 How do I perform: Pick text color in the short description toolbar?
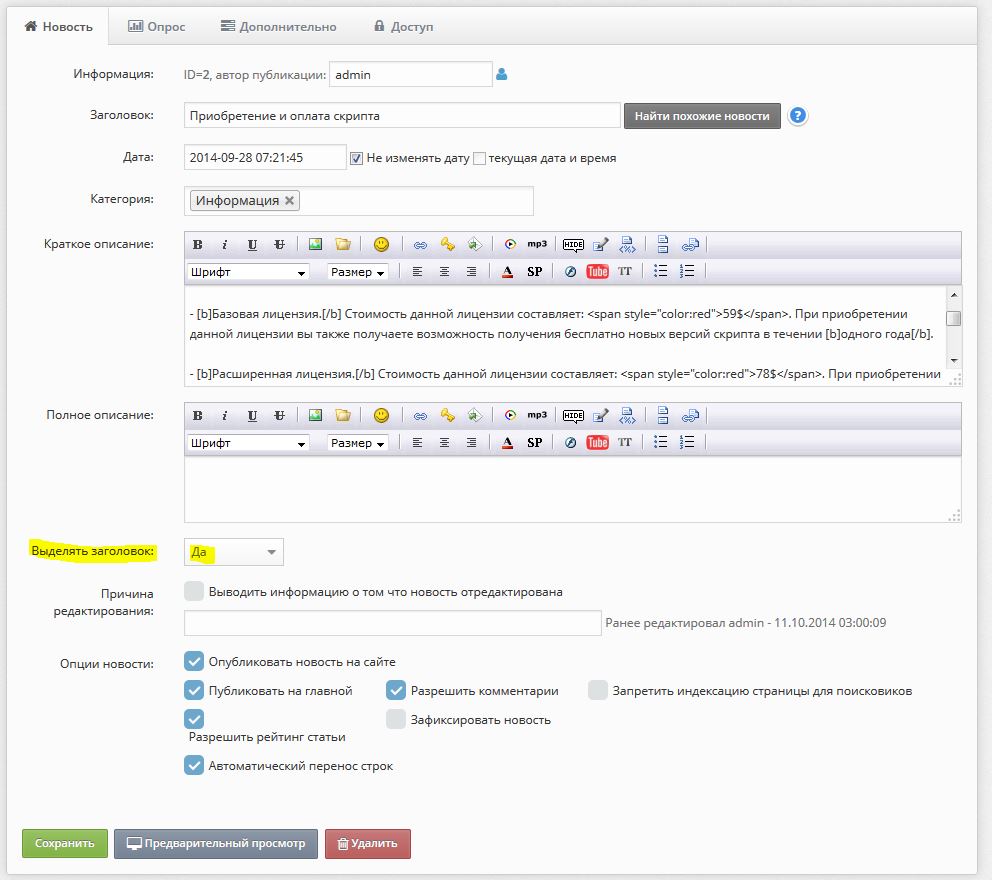coord(507,272)
